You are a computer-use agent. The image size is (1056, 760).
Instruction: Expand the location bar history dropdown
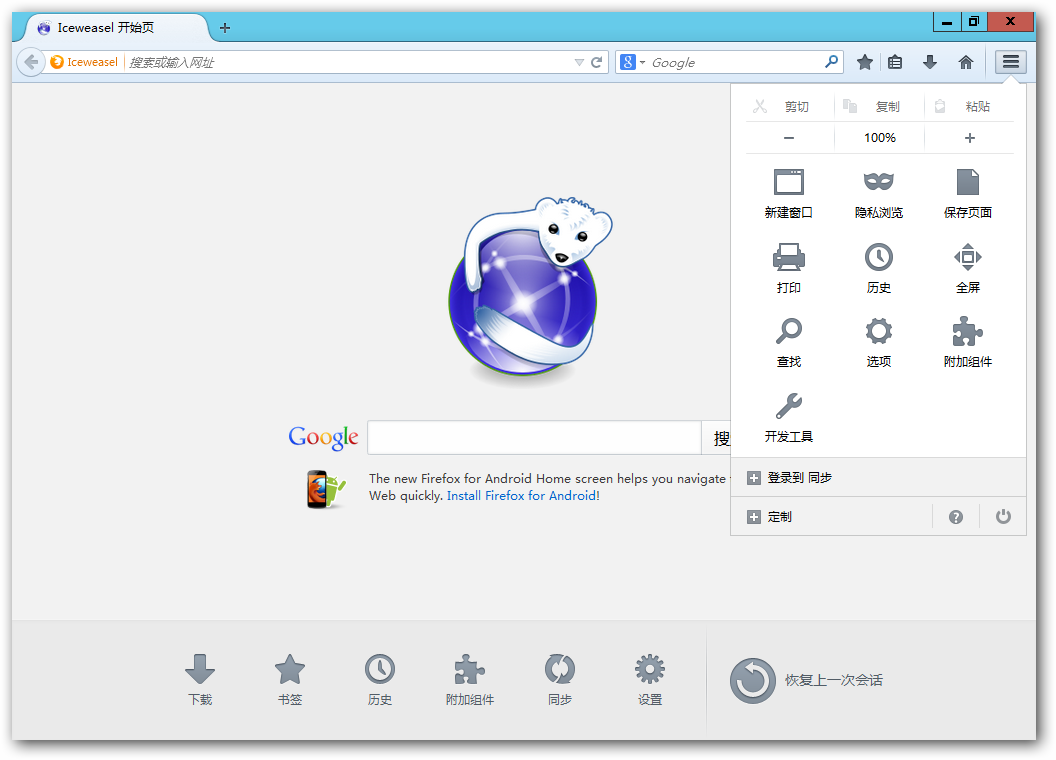(x=578, y=61)
